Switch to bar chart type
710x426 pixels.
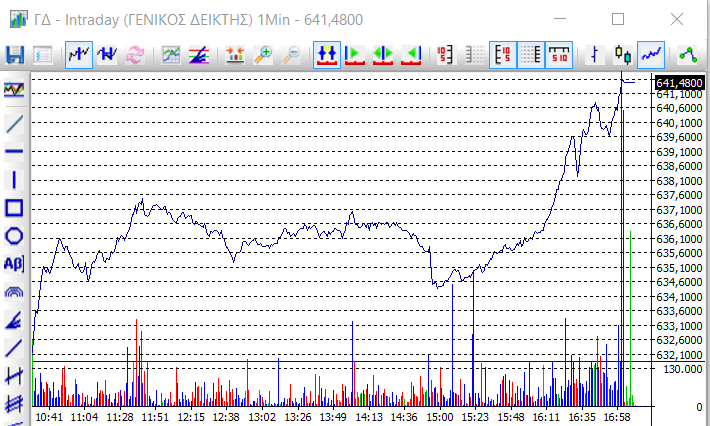(595, 55)
